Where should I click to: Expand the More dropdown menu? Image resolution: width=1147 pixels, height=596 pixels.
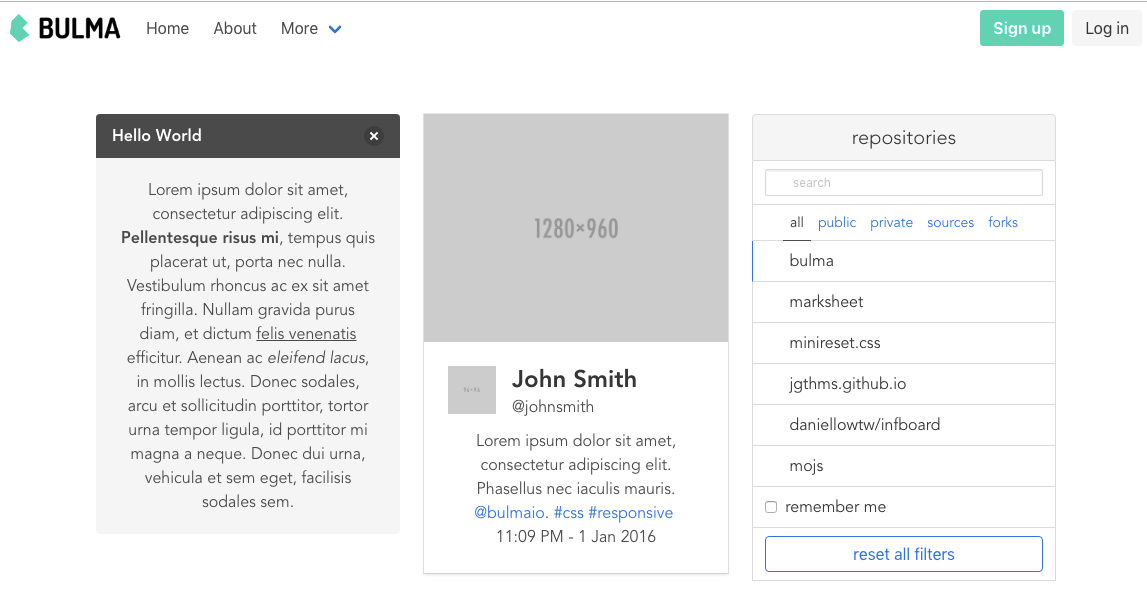coord(311,29)
